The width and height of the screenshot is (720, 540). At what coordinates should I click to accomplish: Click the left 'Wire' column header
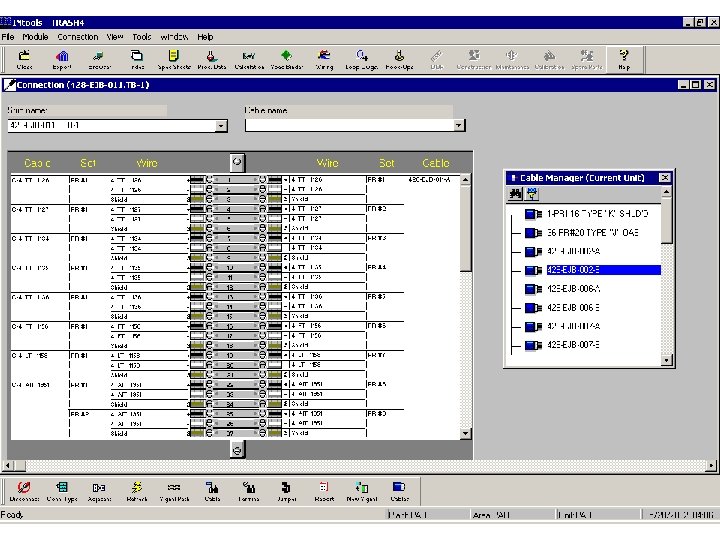coord(147,163)
